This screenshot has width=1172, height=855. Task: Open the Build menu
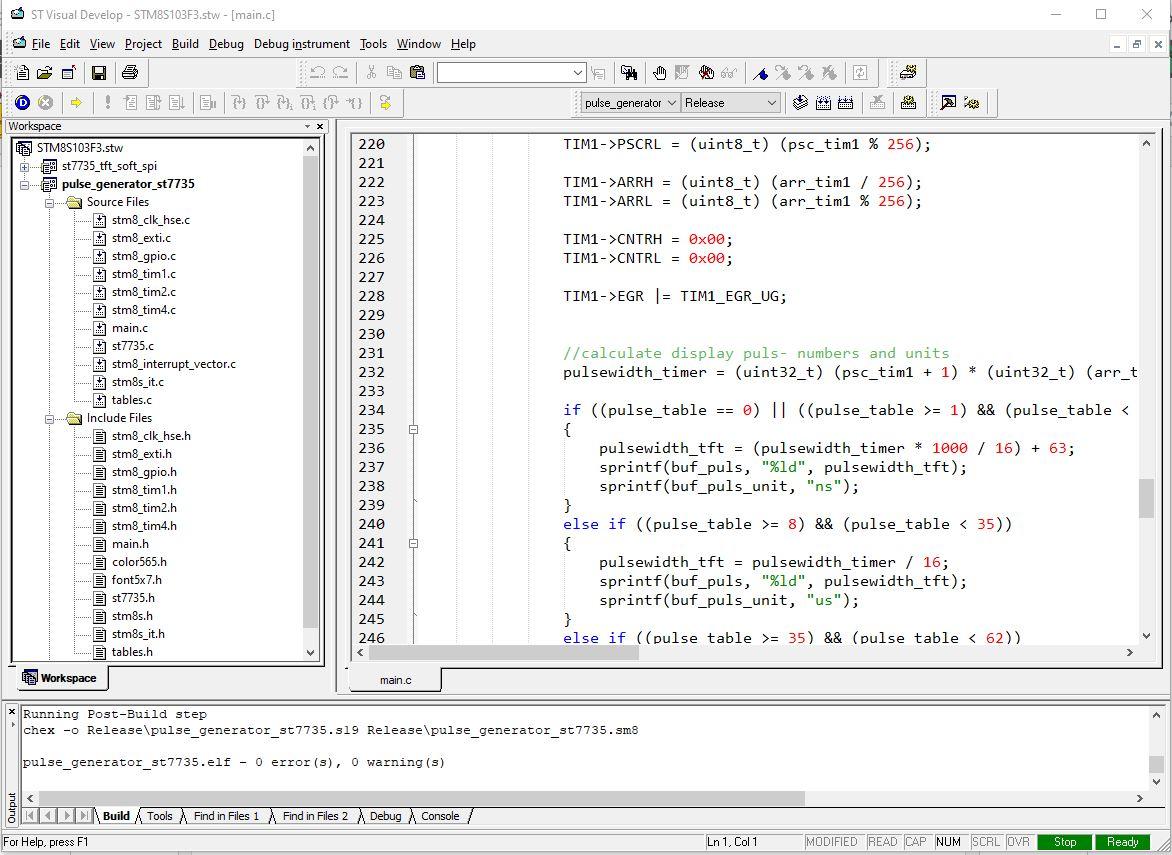pyautogui.click(x=185, y=44)
